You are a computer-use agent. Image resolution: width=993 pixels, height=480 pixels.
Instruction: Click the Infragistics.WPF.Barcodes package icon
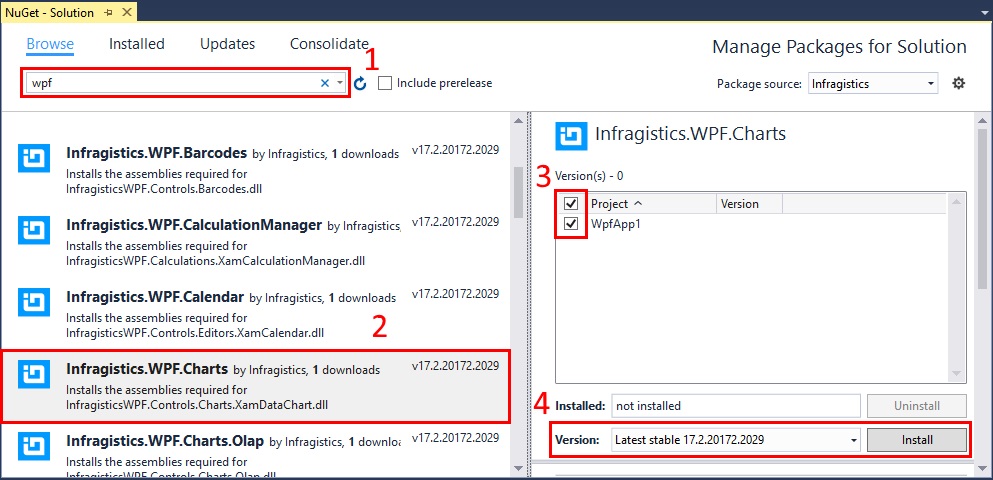click(34, 158)
